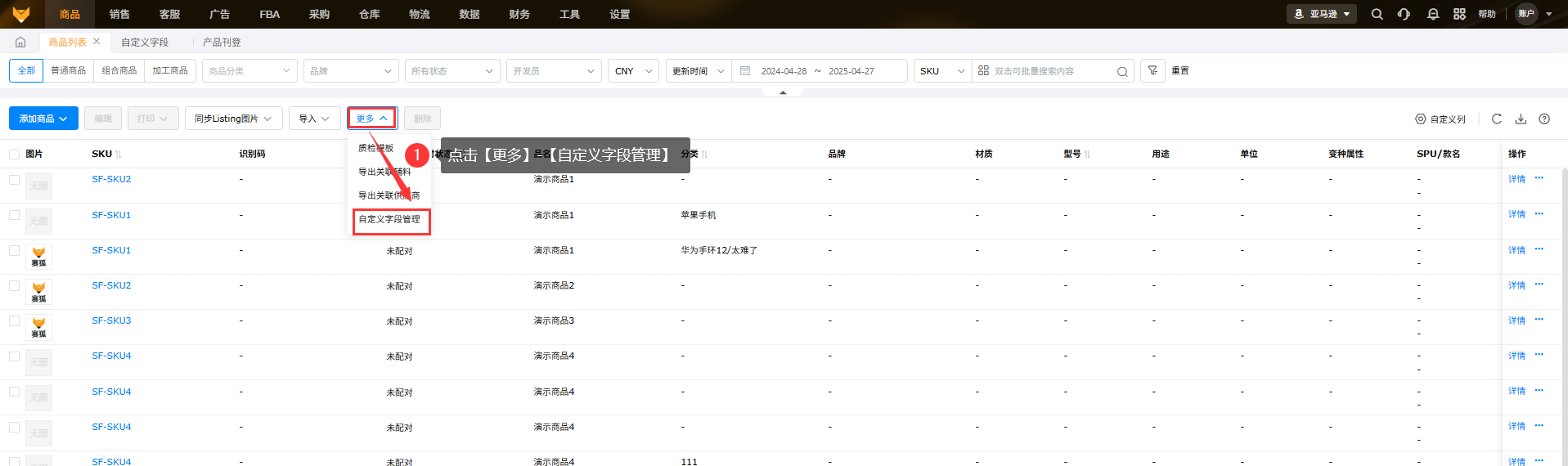Open the apps grid icon in the header
The width and height of the screenshot is (1568, 466).
pos(1459,14)
